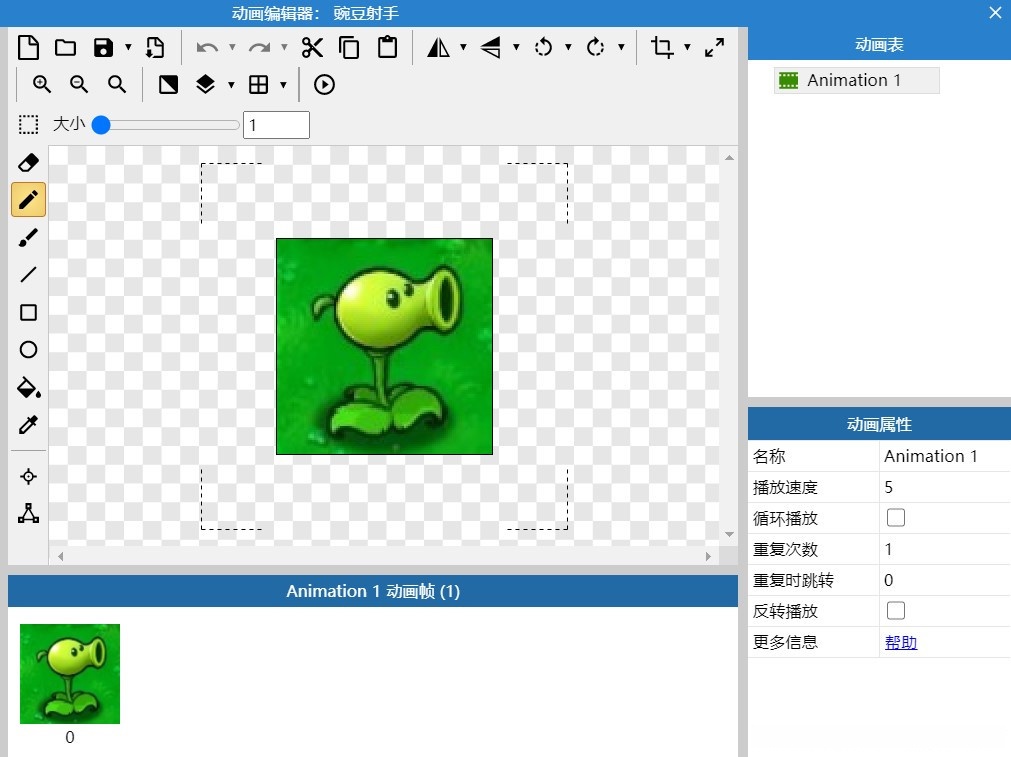Undo the last action

[206, 48]
